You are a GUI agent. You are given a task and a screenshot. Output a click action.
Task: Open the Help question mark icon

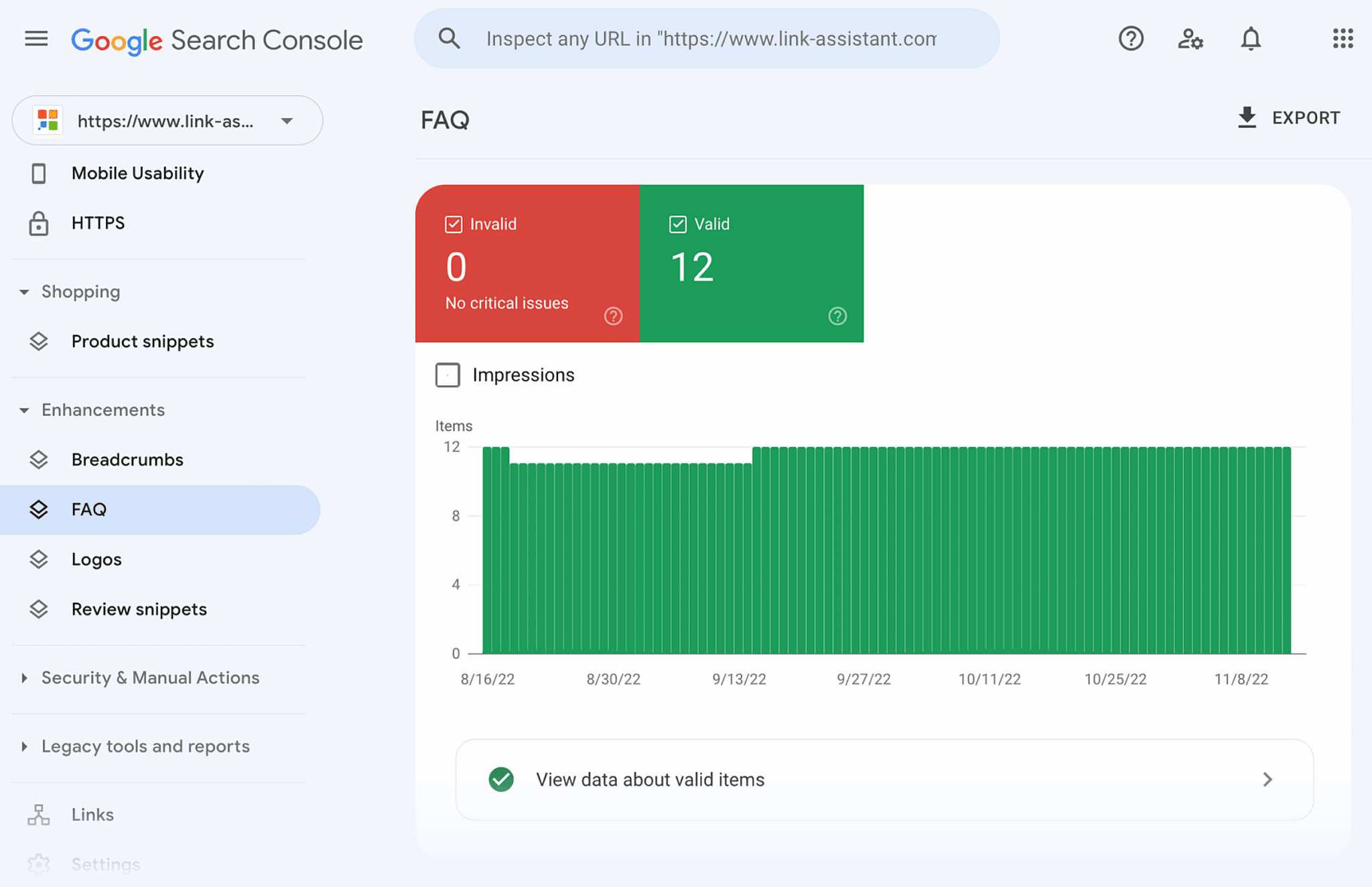pyautogui.click(x=1131, y=39)
